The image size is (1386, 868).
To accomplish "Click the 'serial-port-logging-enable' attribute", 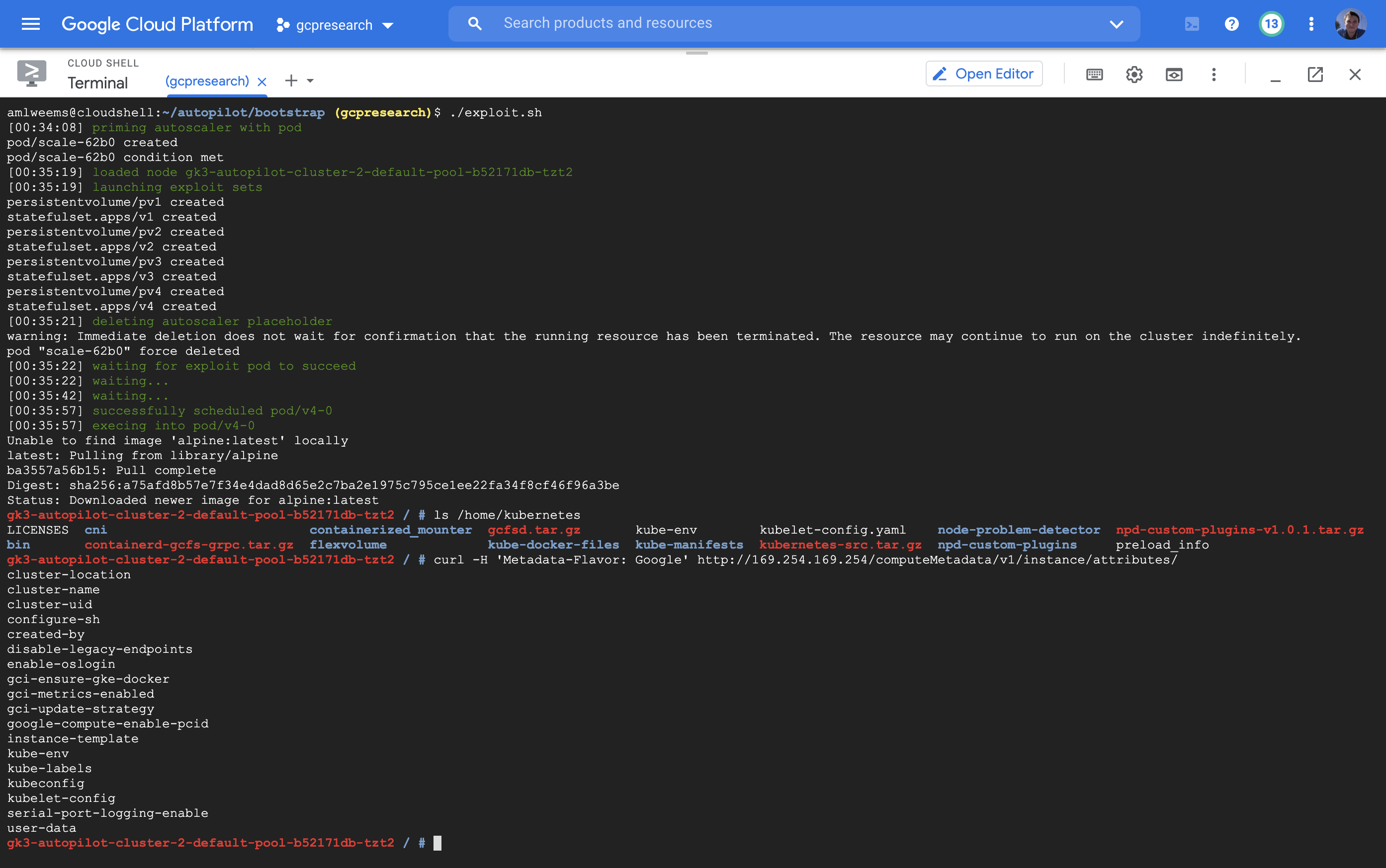I will pos(107,814).
